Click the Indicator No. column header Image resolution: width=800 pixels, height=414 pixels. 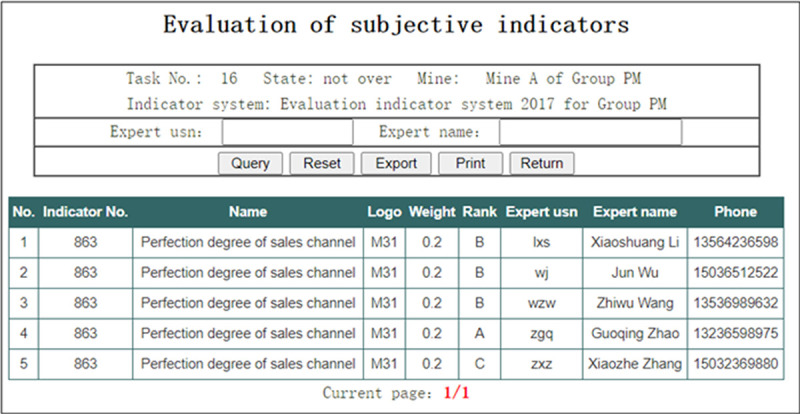pyautogui.click(x=85, y=212)
